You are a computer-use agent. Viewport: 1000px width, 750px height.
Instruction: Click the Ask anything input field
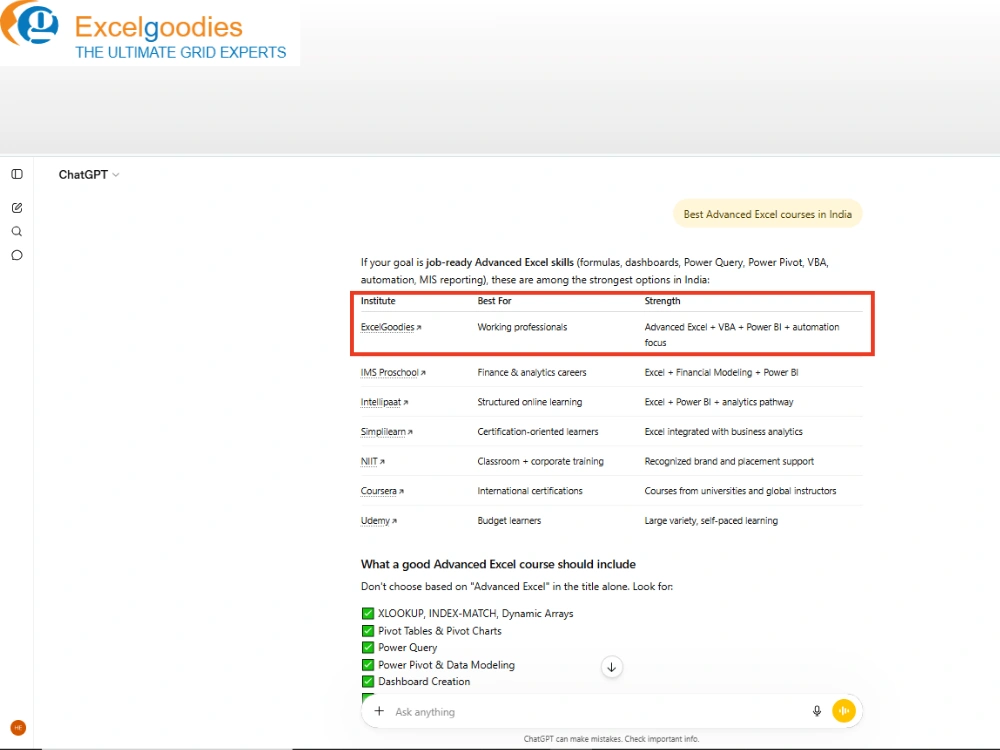[596, 712]
